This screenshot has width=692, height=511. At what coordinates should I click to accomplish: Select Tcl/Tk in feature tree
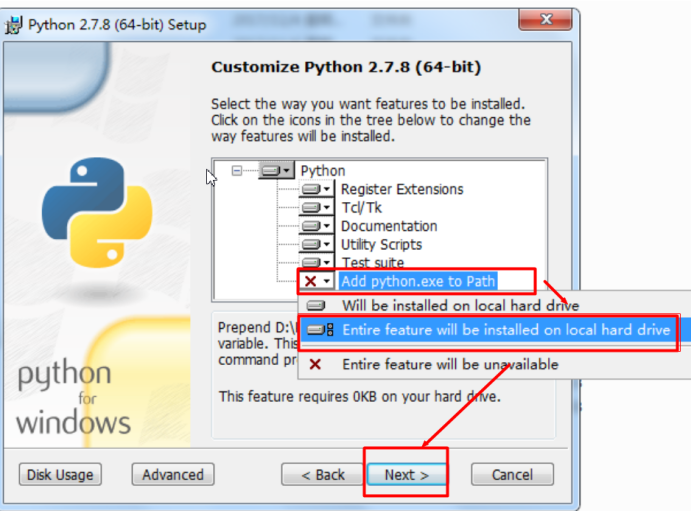tap(361, 207)
